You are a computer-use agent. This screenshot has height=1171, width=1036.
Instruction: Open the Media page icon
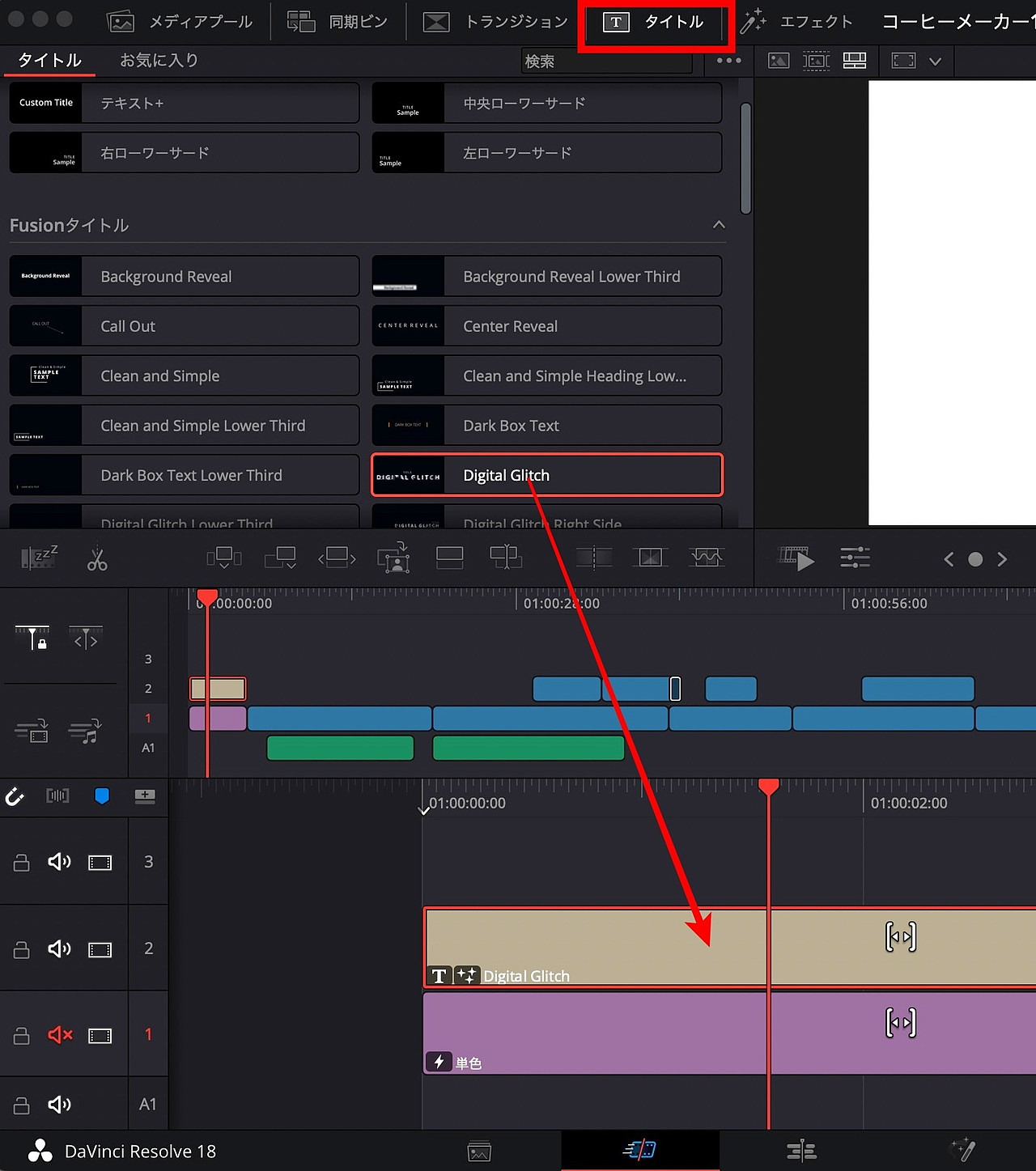coord(479,1151)
